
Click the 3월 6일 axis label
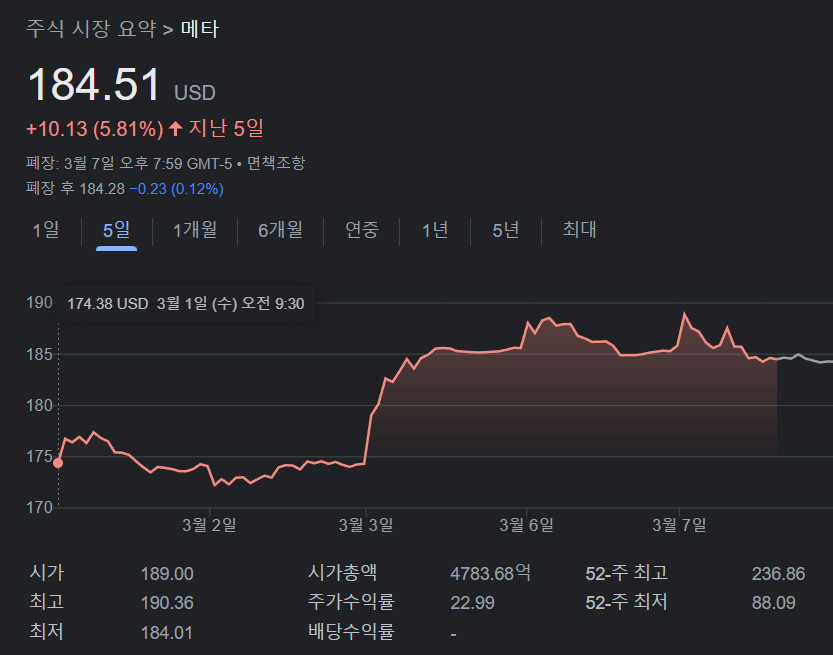526,525
